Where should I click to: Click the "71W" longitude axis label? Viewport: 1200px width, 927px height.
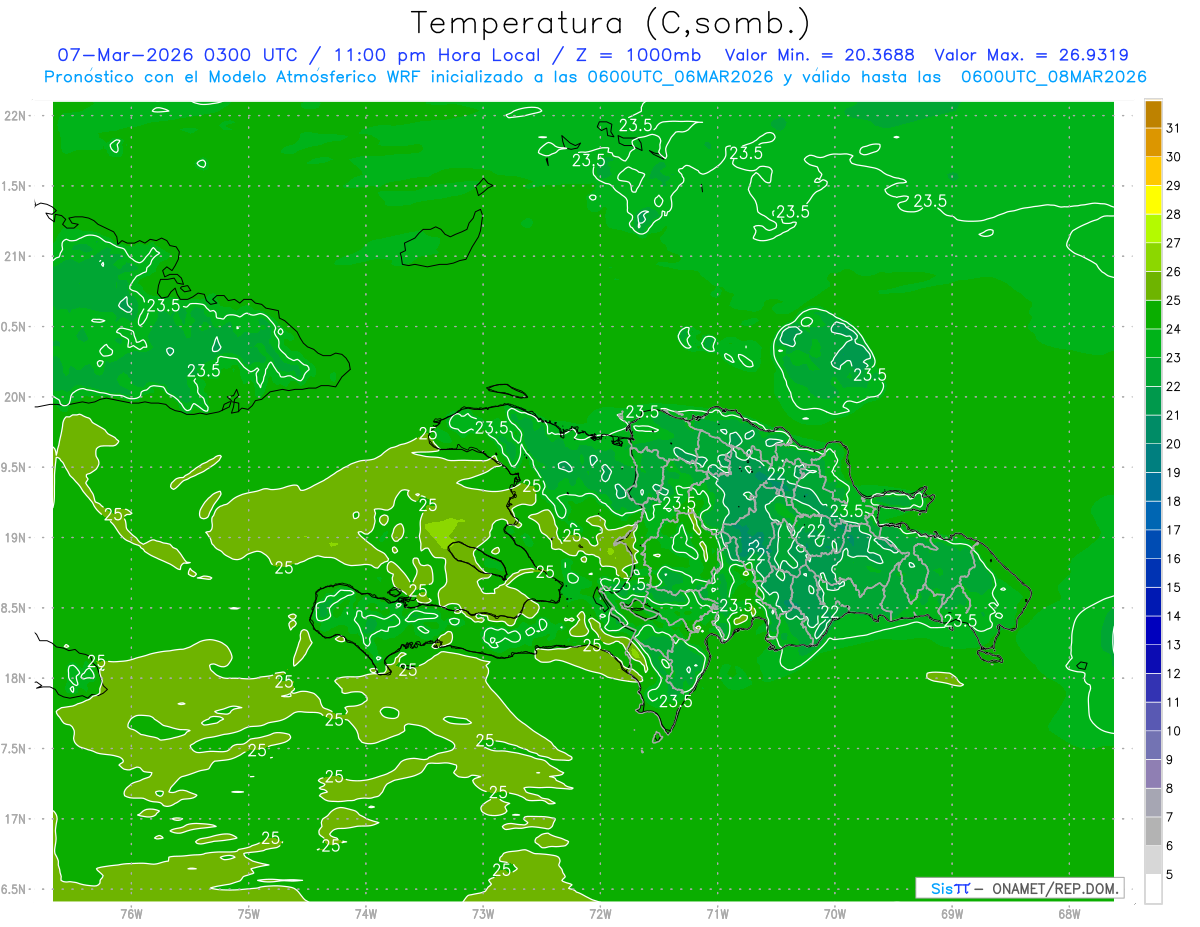pos(717,914)
